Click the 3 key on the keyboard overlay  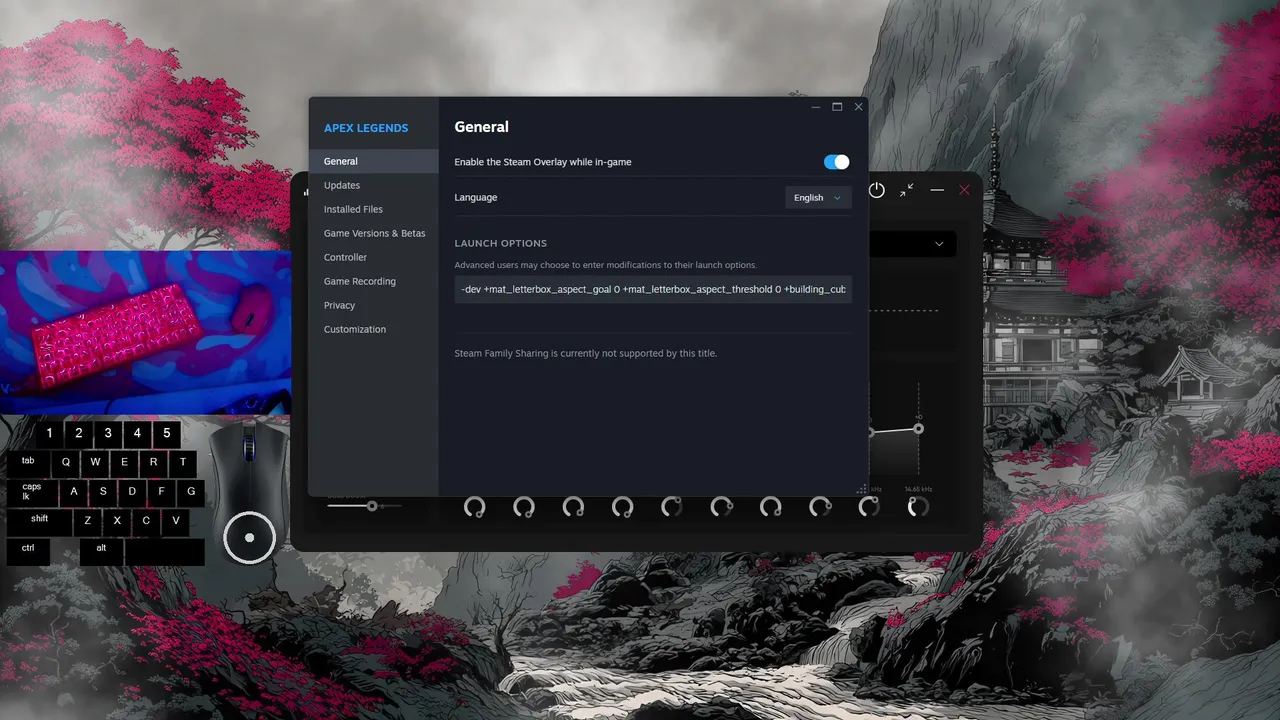coord(108,434)
